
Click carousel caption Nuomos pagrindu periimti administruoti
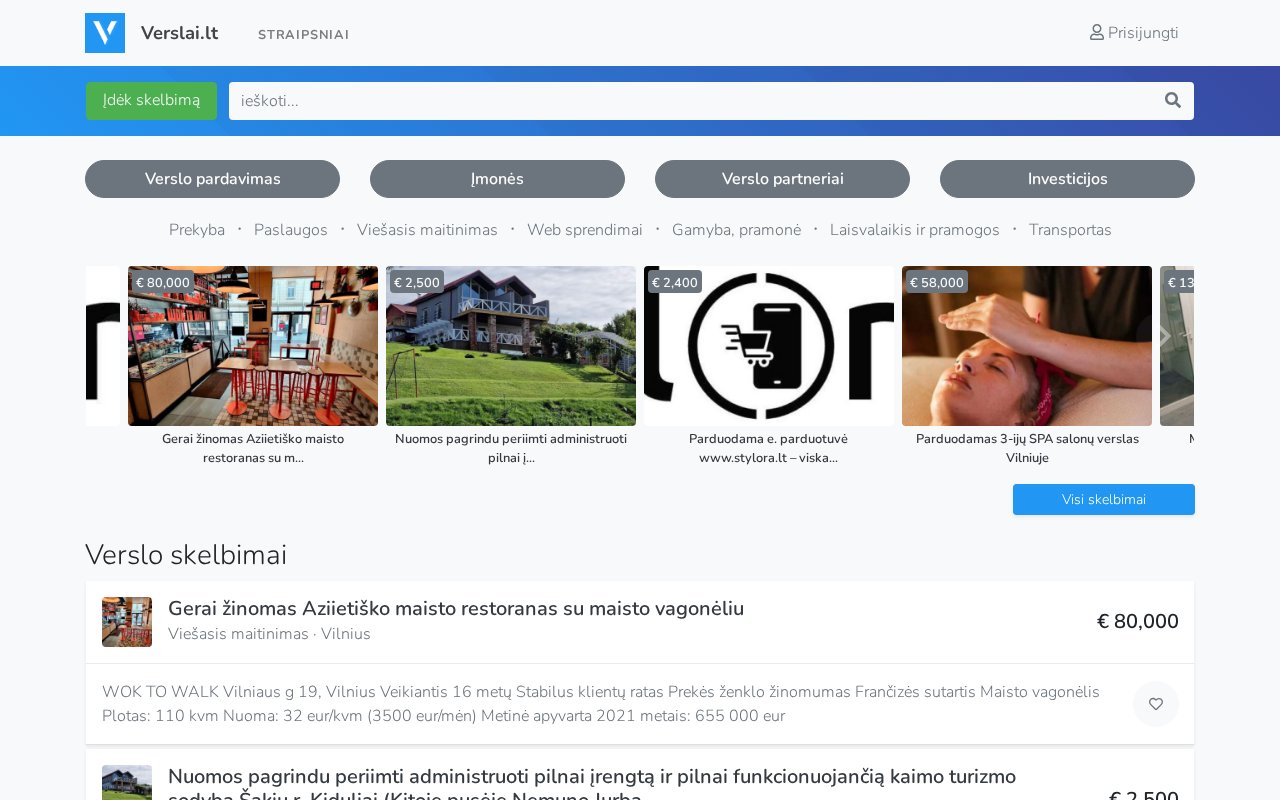tap(511, 448)
